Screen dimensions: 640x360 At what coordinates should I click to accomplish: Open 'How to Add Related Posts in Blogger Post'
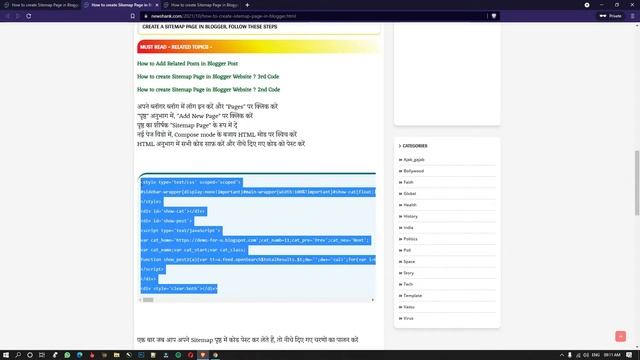point(187,64)
